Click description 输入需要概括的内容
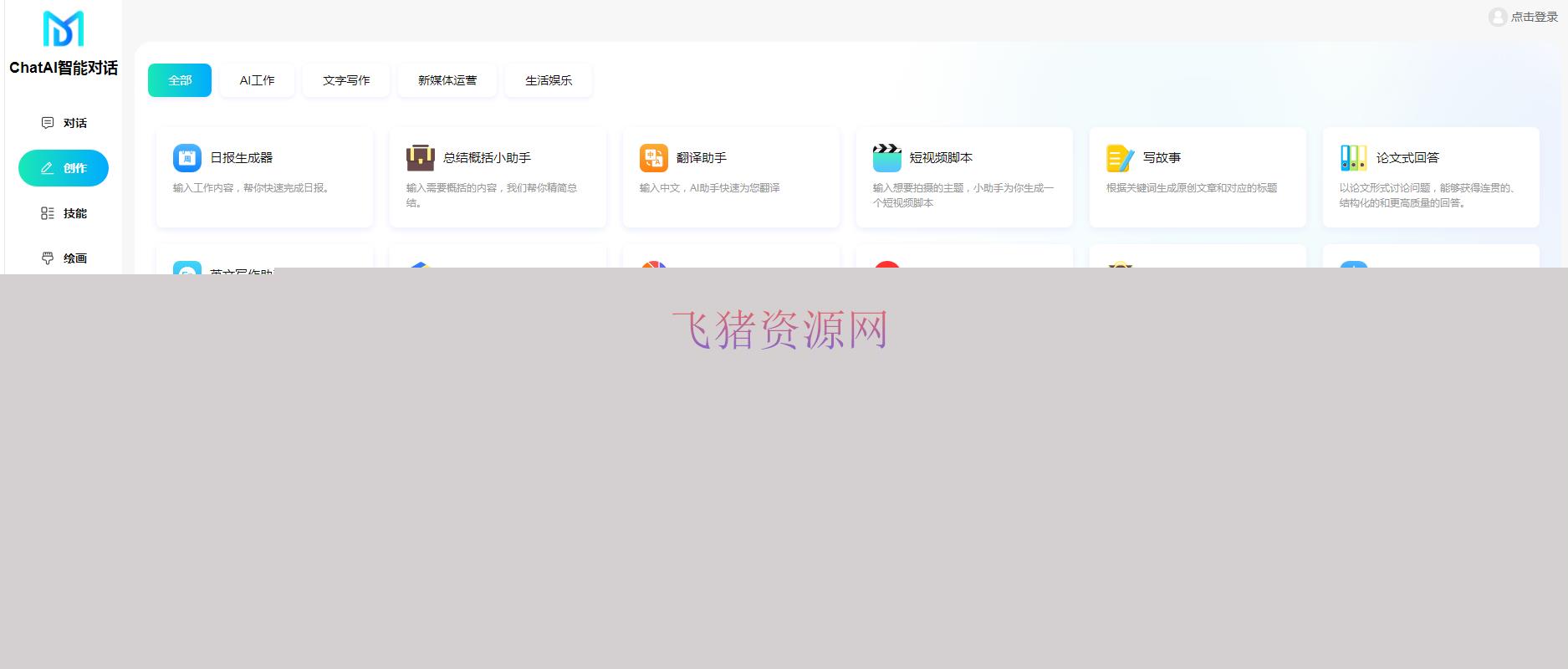1568x669 pixels. tap(492, 195)
